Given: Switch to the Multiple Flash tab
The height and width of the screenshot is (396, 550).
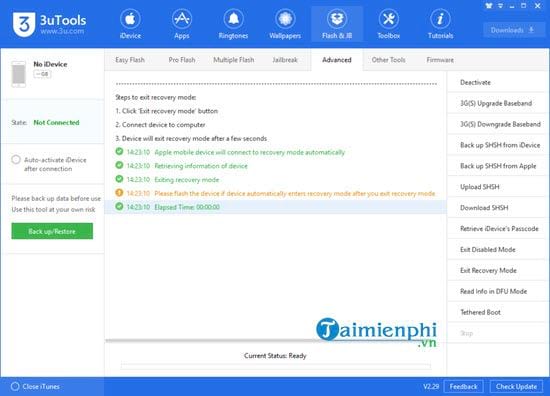Looking at the screenshot, I should point(234,60).
